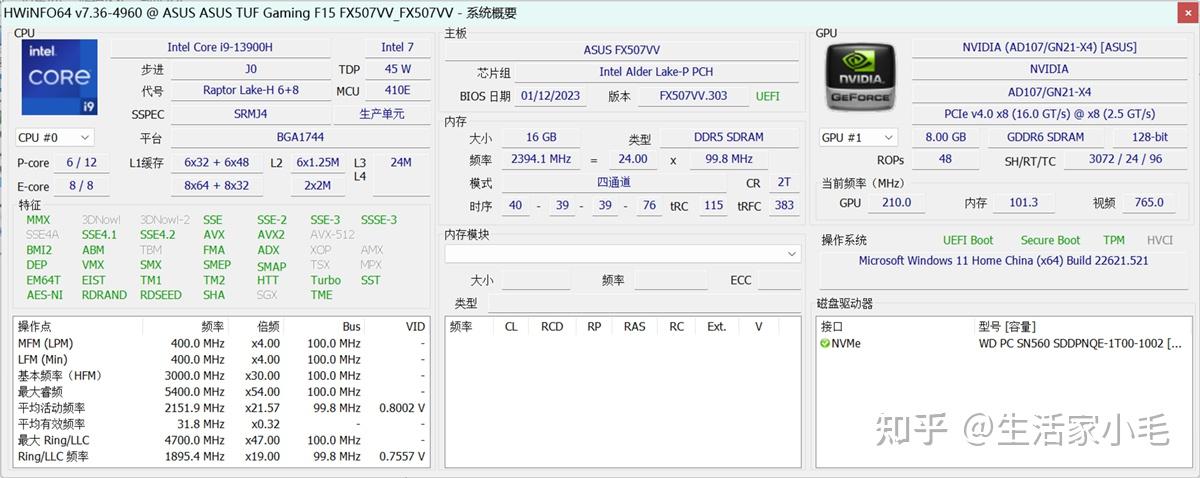The height and width of the screenshot is (478, 1200).
Task: Click the 3072 / 24 / 96 shader value
Action: 1125,159
